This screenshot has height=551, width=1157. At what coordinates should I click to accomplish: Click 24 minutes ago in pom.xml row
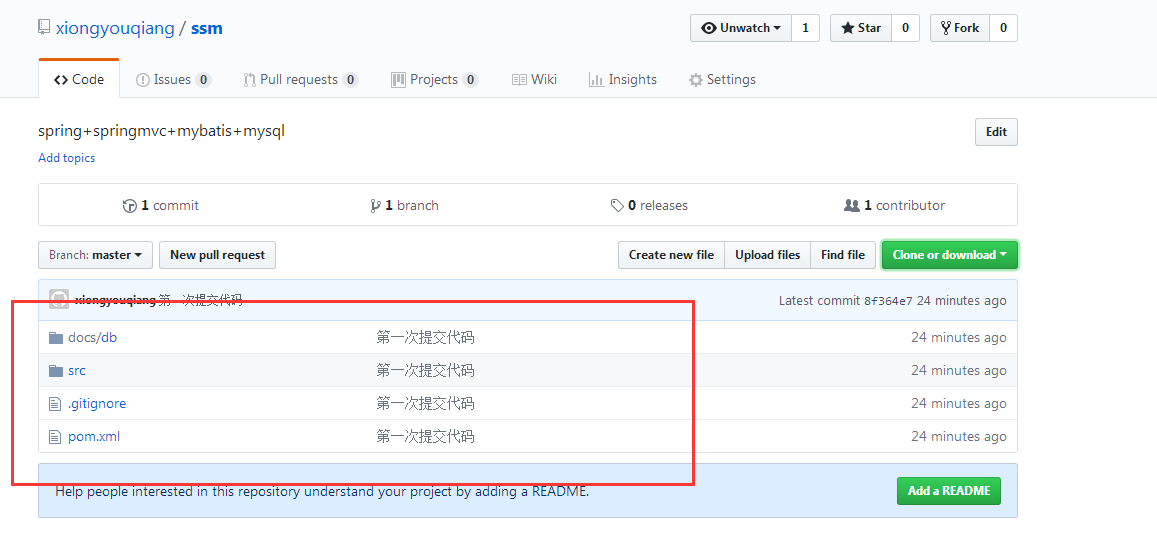click(x=959, y=437)
